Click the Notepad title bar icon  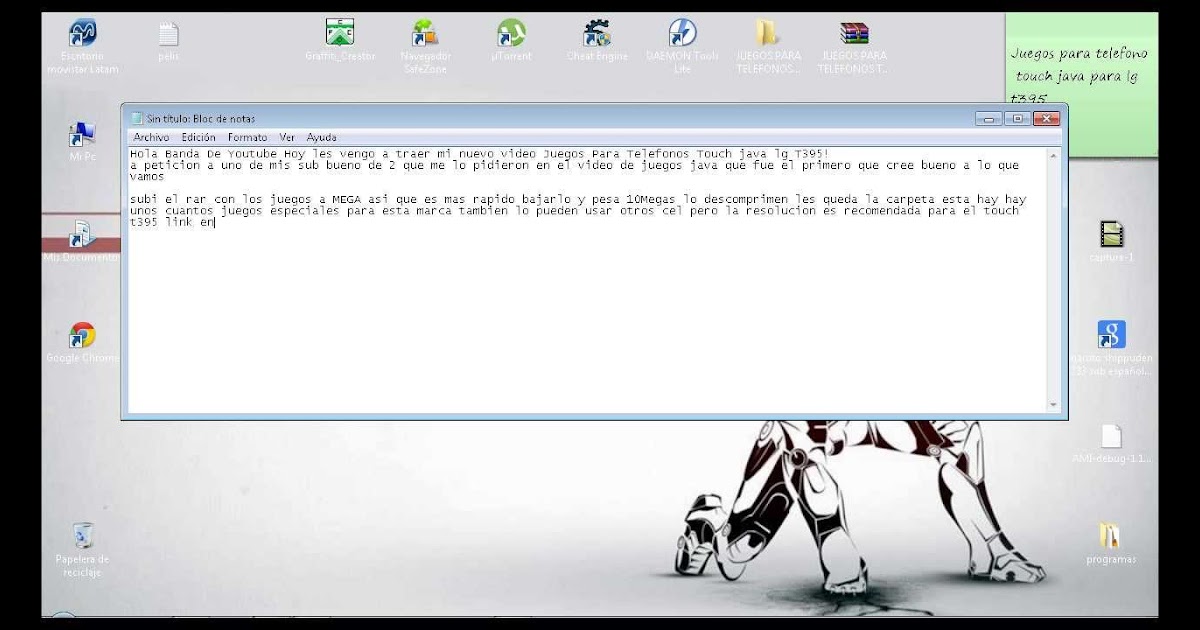137,118
